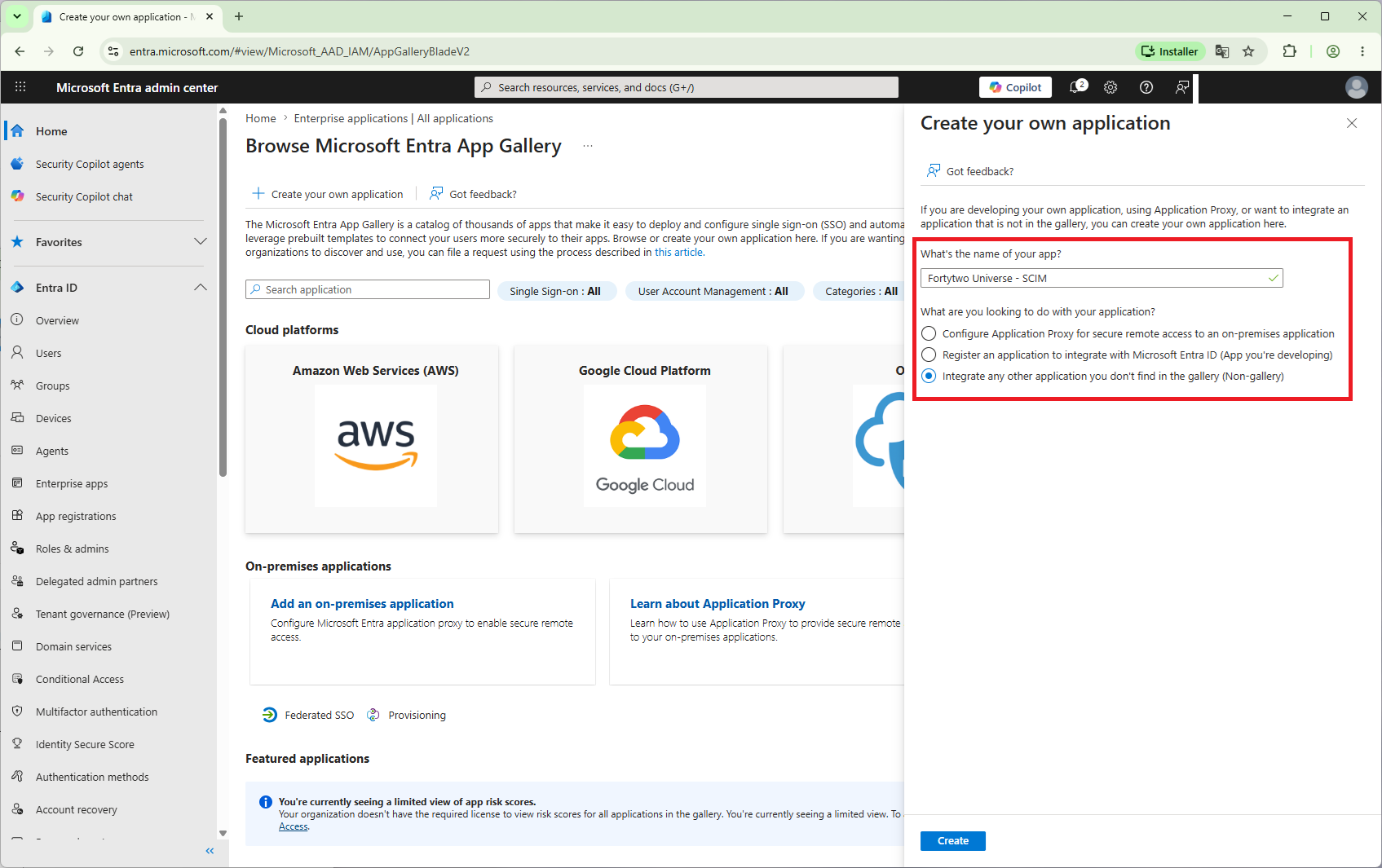
Task: Open the Google Cloud Platform card
Action: click(641, 439)
